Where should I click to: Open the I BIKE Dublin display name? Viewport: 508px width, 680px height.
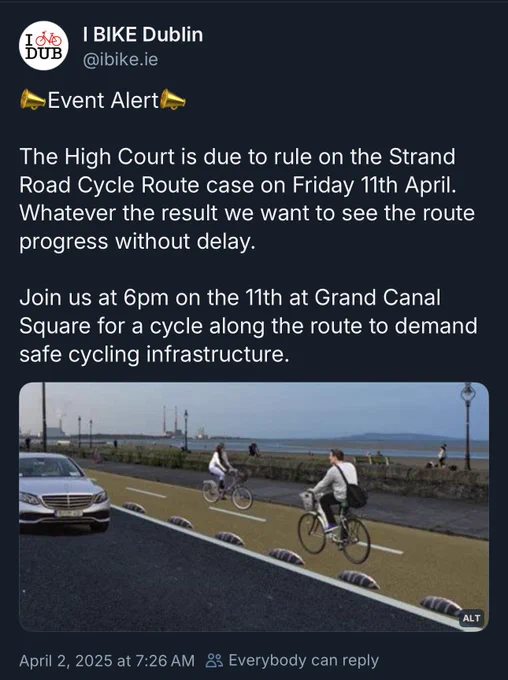click(143, 35)
